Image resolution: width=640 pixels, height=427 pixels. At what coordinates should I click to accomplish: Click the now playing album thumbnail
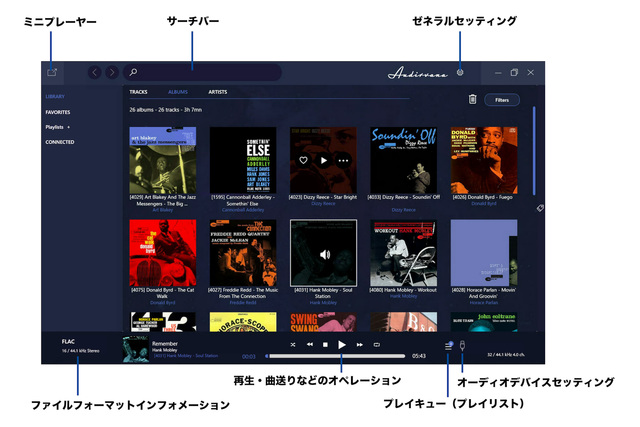point(136,349)
